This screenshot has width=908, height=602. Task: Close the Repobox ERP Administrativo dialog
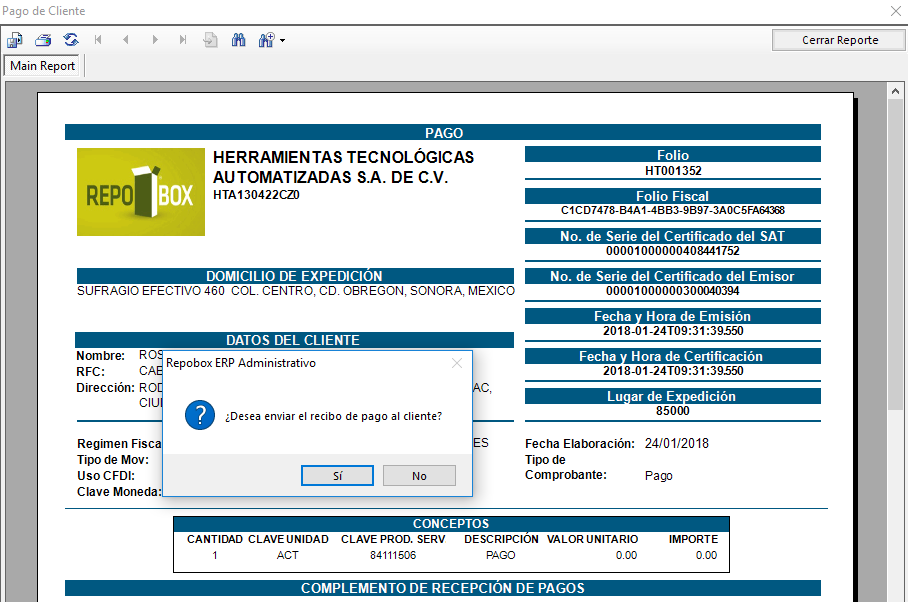coord(457,363)
